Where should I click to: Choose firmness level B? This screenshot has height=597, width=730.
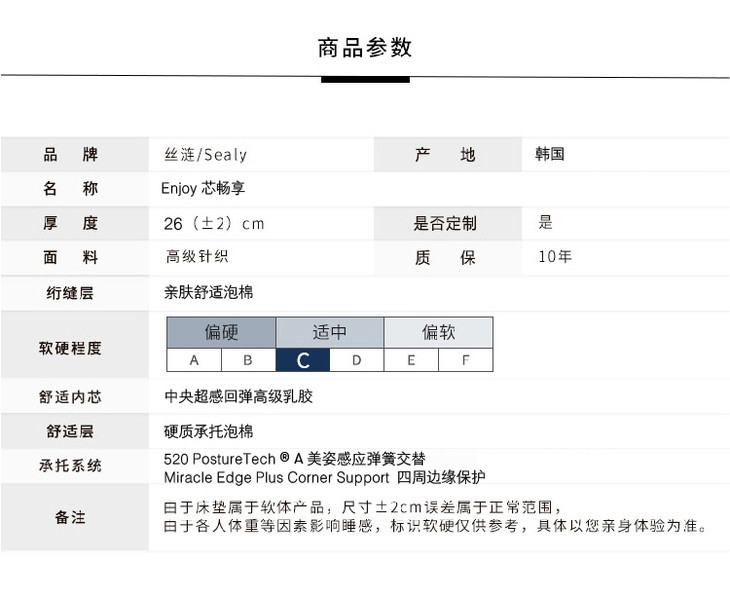248,360
